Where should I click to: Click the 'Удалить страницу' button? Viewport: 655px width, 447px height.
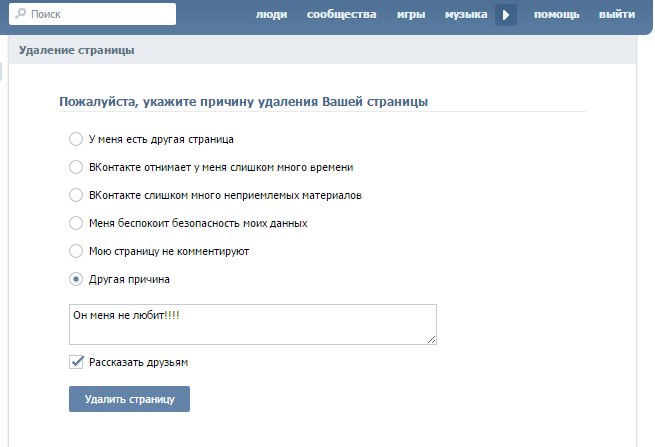[x=129, y=399]
